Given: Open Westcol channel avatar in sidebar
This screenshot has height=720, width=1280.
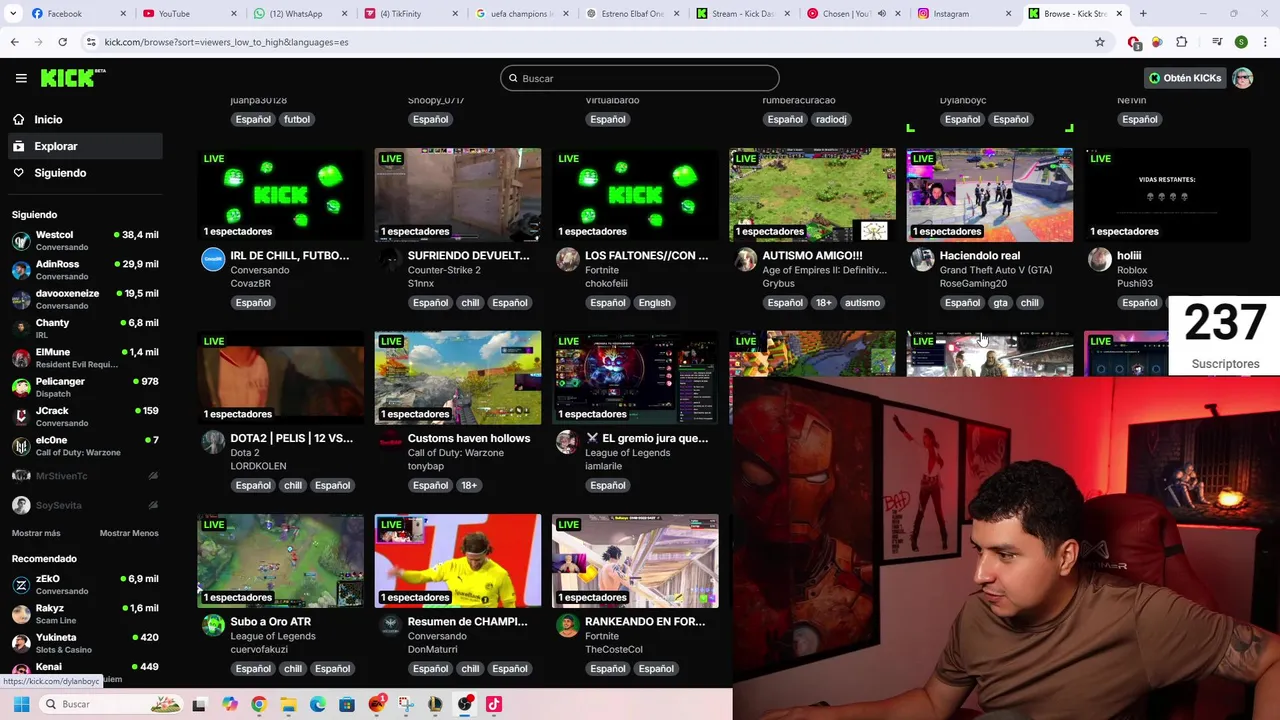Looking at the screenshot, I should click(x=21, y=241).
